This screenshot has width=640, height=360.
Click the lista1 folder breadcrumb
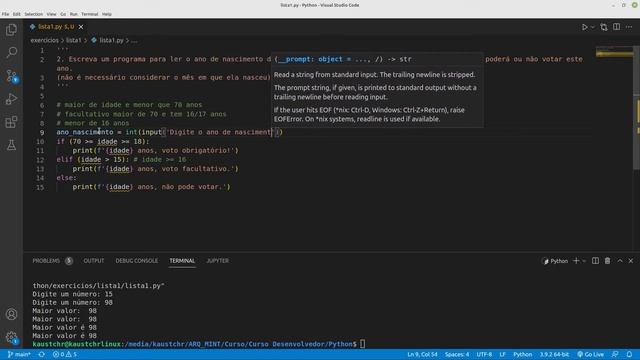pos(73,40)
